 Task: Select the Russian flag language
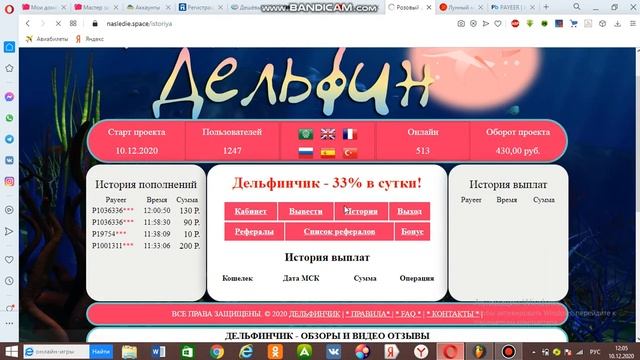(x=306, y=153)
